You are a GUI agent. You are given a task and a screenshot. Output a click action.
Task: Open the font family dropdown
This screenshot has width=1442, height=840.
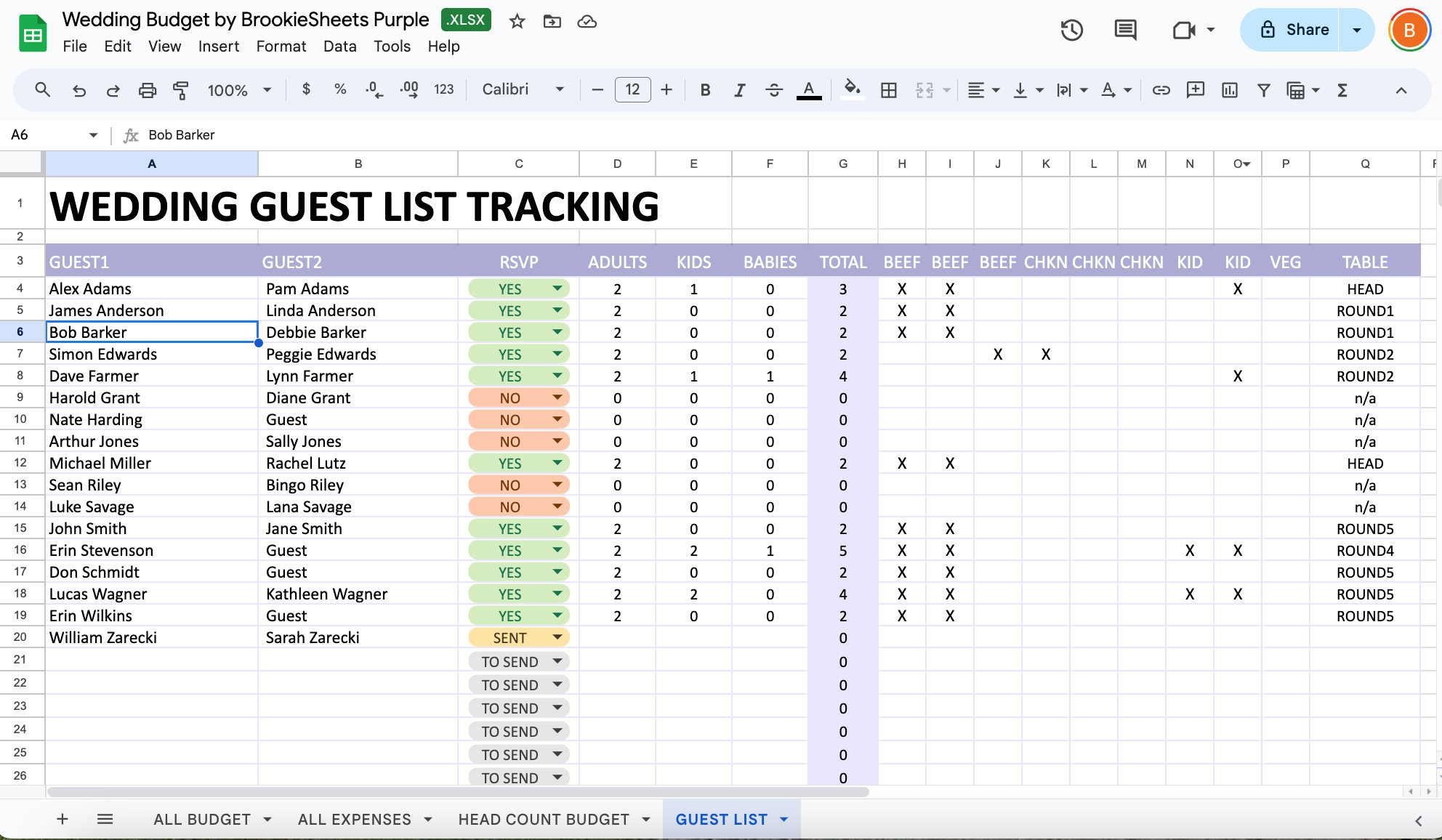coord(522,89)
